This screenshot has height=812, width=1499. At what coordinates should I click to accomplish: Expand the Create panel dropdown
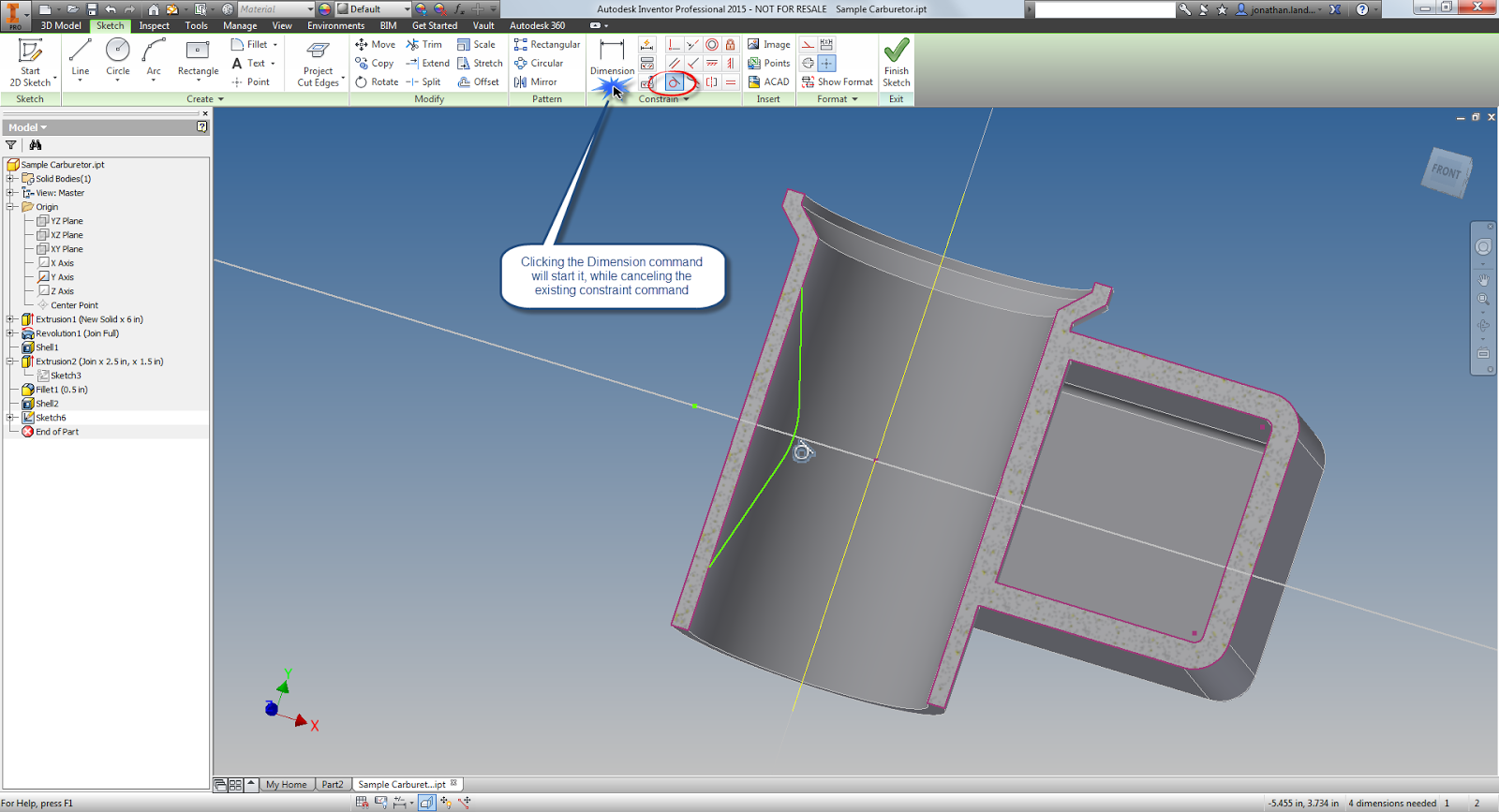pyautogui.click(x=205, y=99)
